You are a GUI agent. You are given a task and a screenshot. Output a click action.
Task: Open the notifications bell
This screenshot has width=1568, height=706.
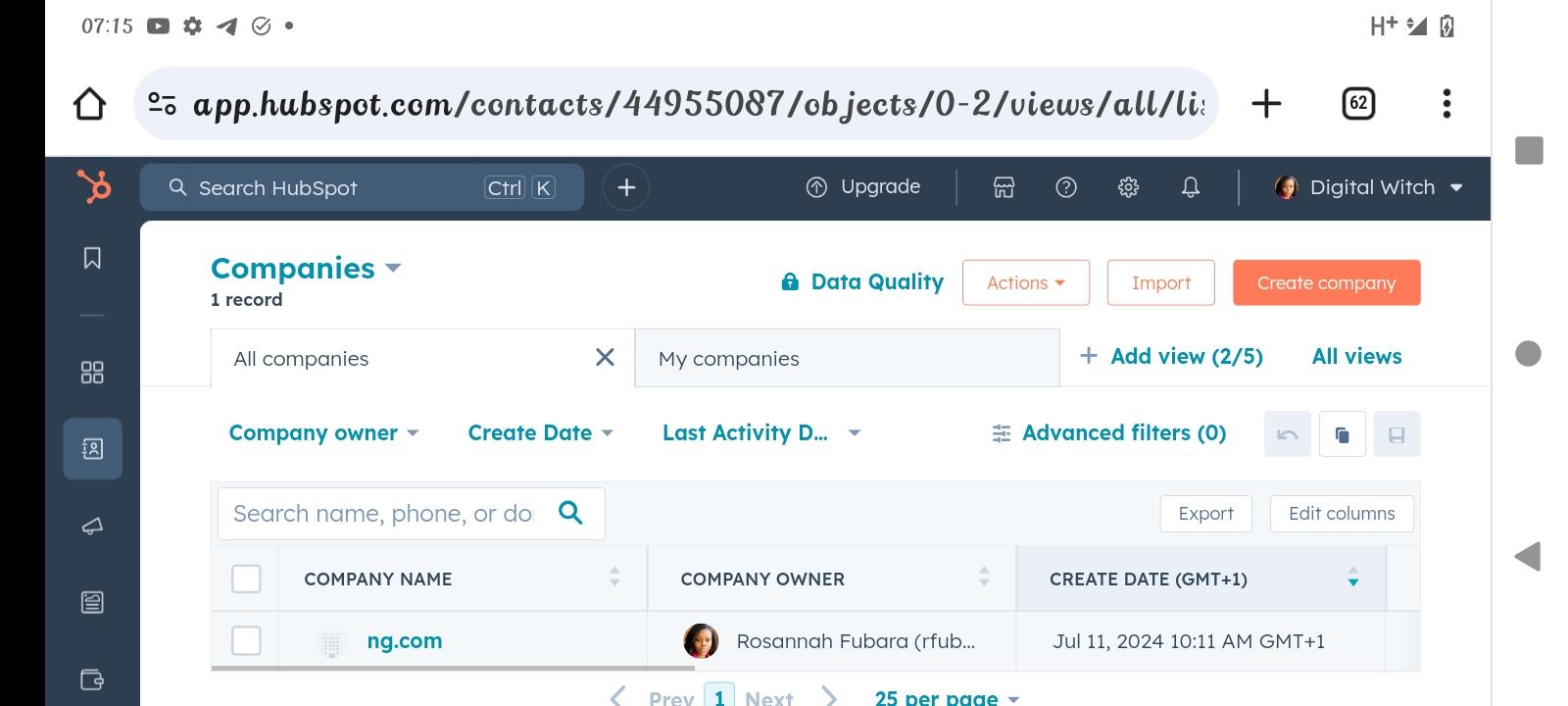(1191, 187)
